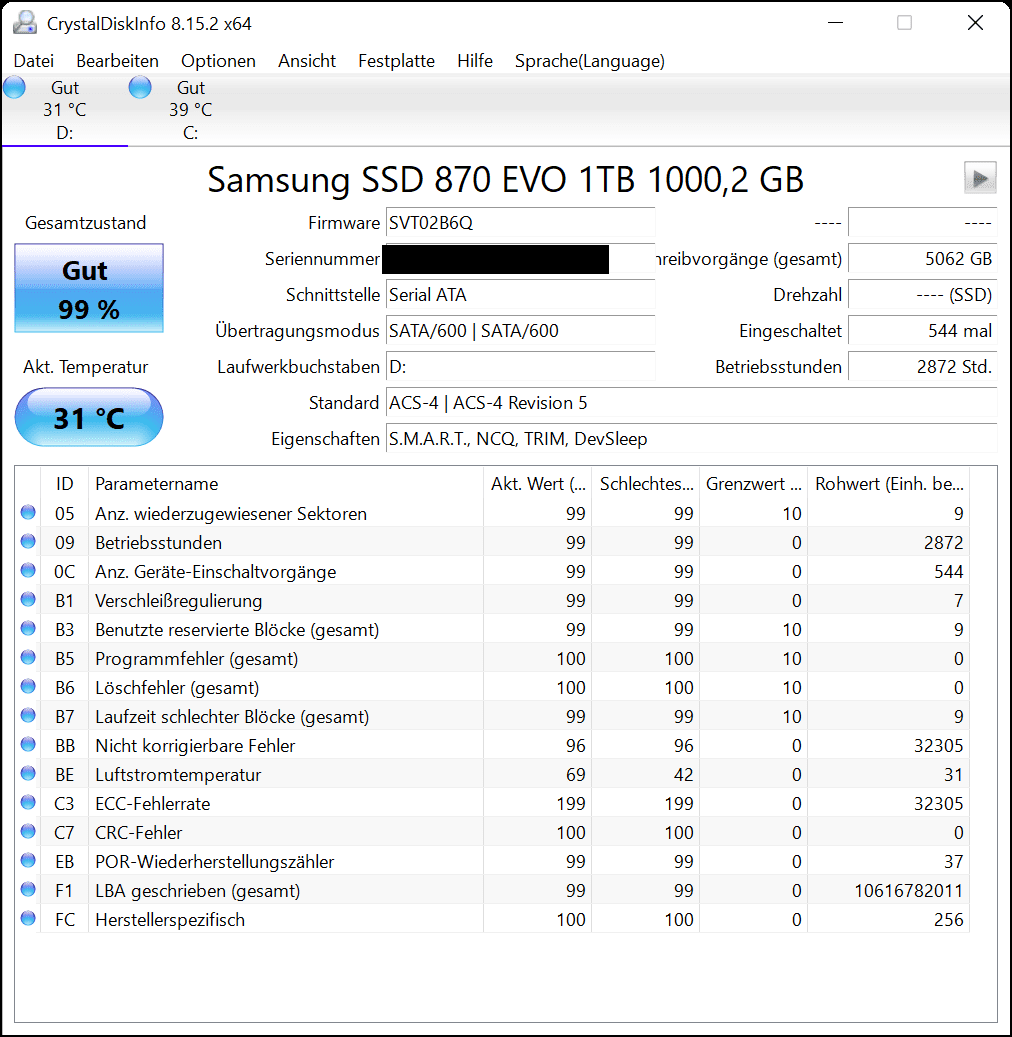
Task: Click the 5062 GB total writes field
Action: [923, 259]
